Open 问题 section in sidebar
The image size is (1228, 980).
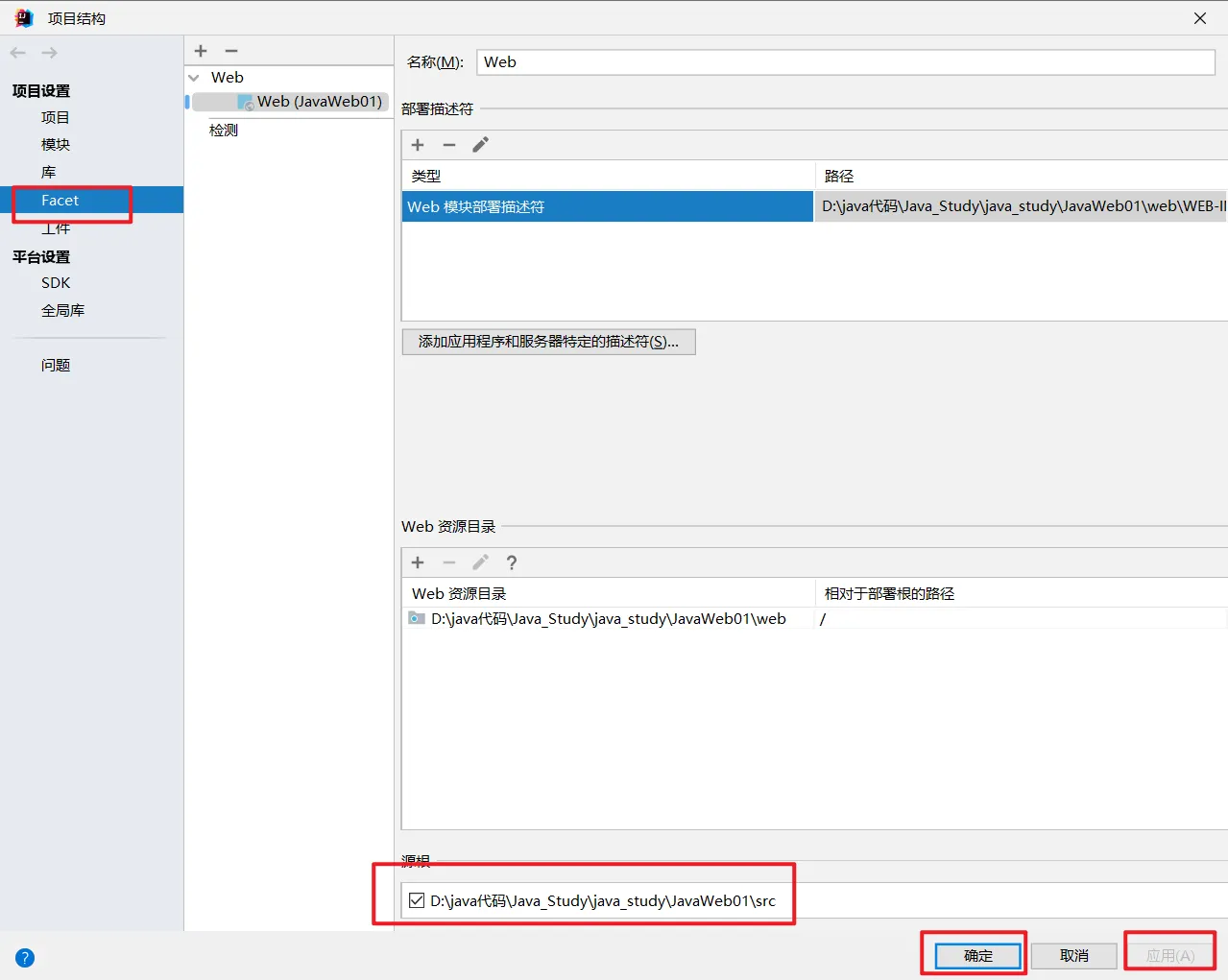pyautogui.click(x=56, y=365)
